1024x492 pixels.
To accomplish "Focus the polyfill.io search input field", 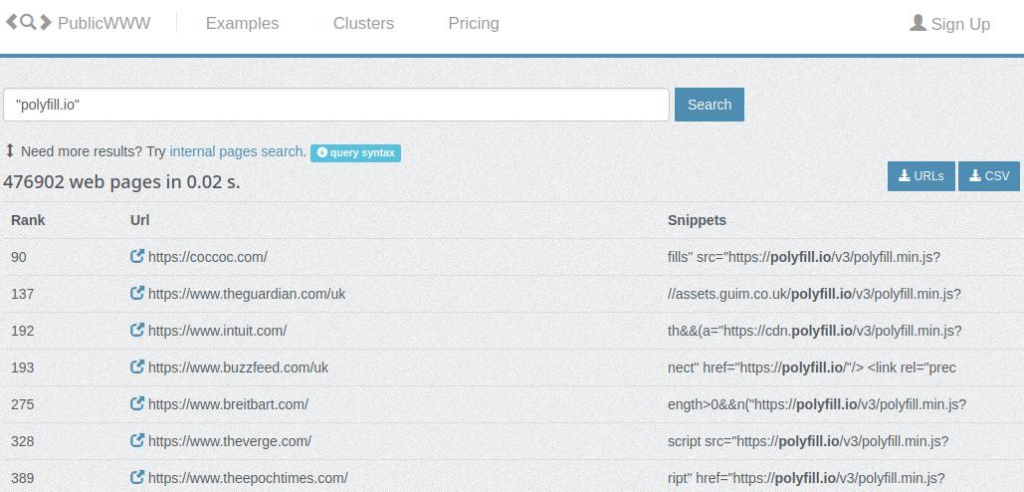I will (x=336, y=105).
